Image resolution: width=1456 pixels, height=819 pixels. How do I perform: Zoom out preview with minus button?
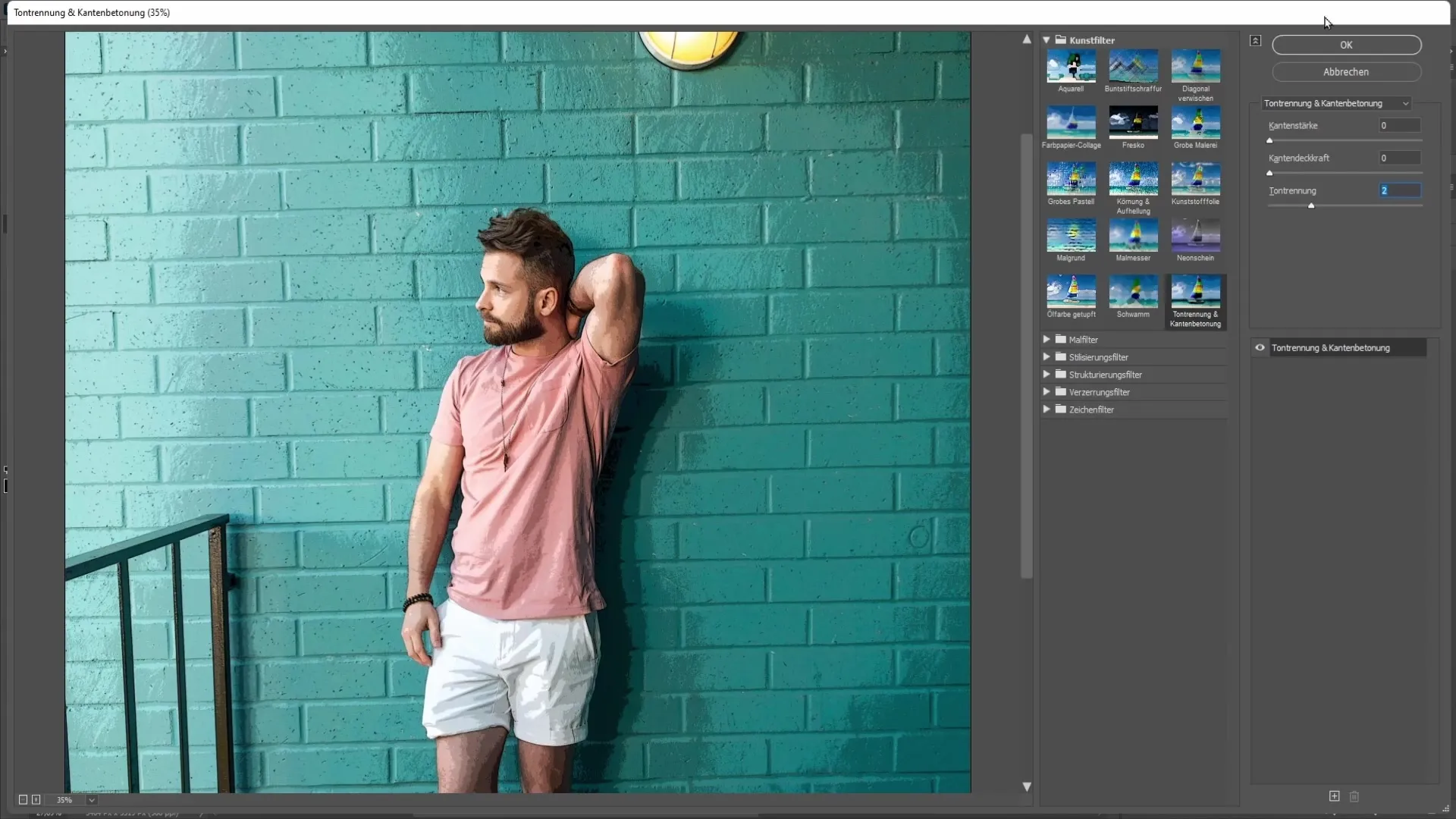coord(23,799)
